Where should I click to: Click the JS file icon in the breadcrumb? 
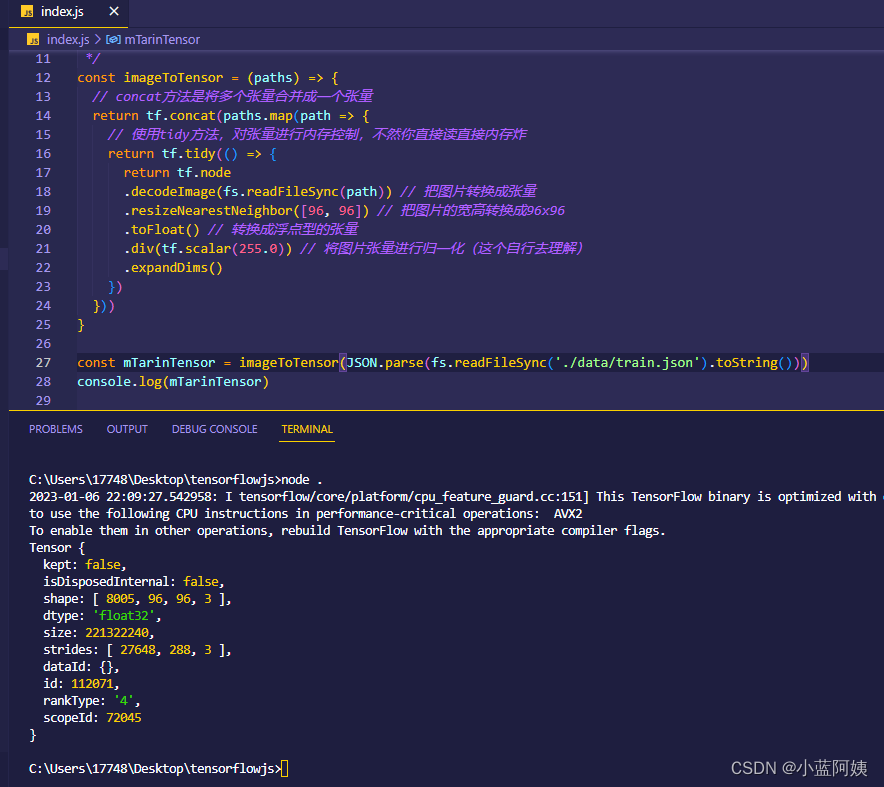[33, 39]
